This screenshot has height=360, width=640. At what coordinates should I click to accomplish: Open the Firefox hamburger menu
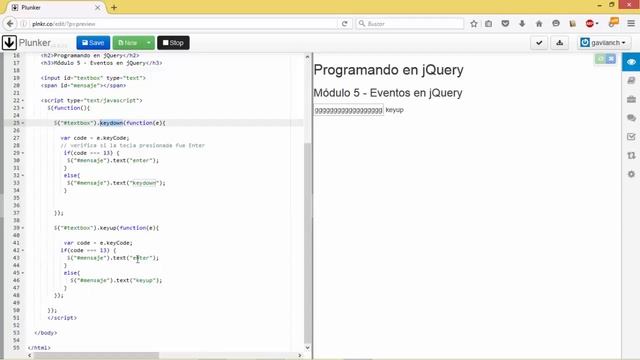[631, 24]
